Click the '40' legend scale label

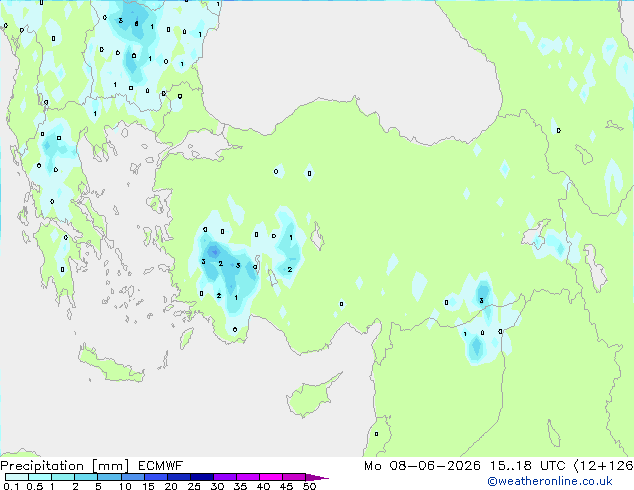264,486
